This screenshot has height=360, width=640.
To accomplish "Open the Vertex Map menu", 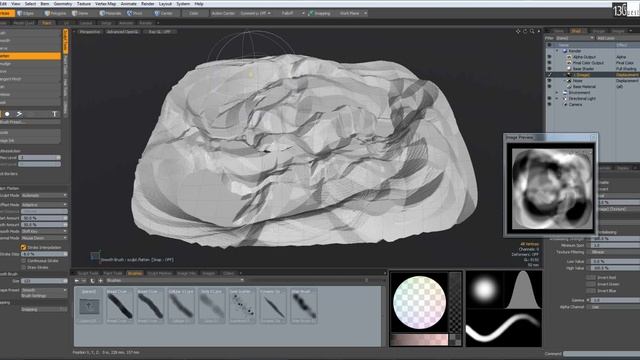I will [x=105, y=4].
